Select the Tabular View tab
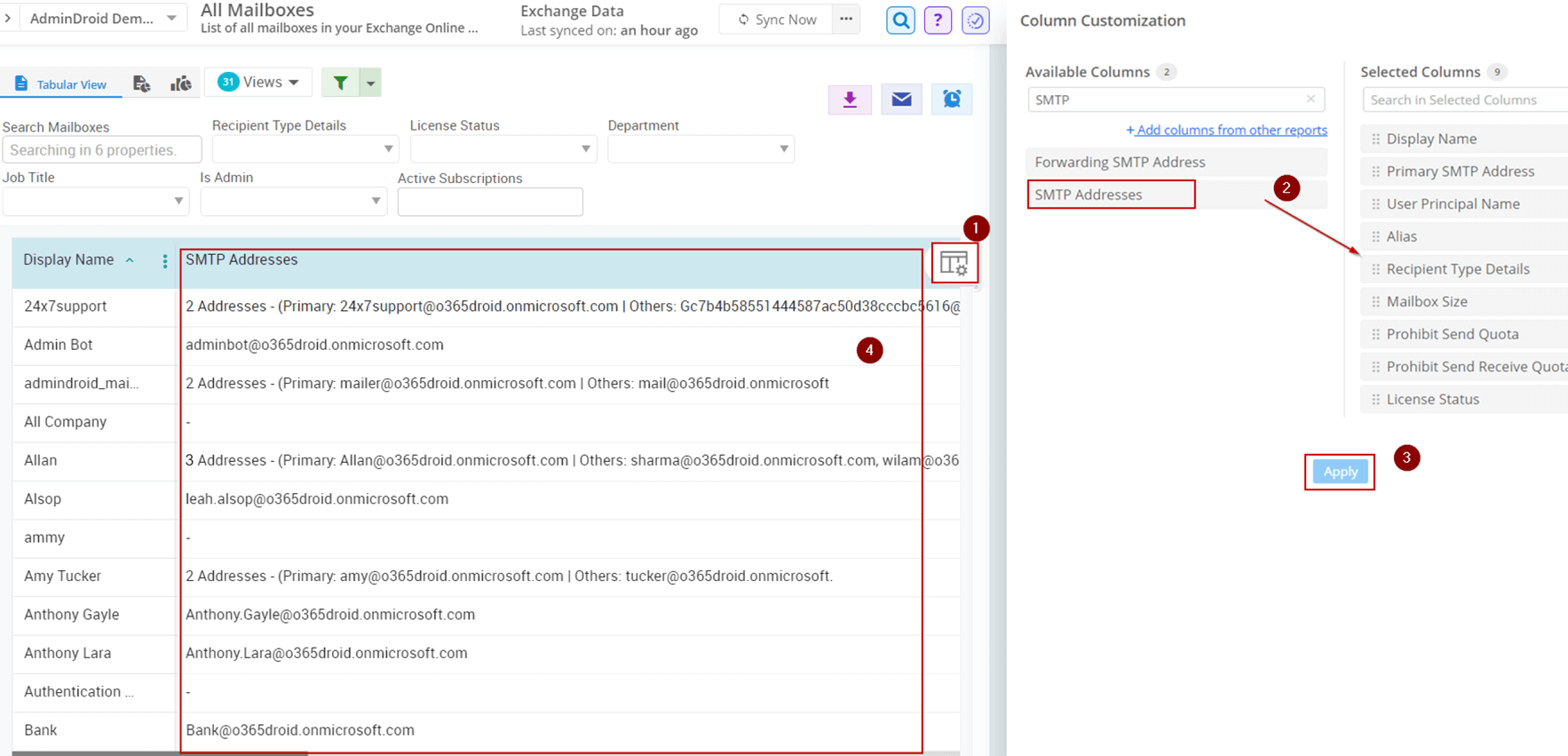This screenshot has height=756, width=1568. point(60,84)
